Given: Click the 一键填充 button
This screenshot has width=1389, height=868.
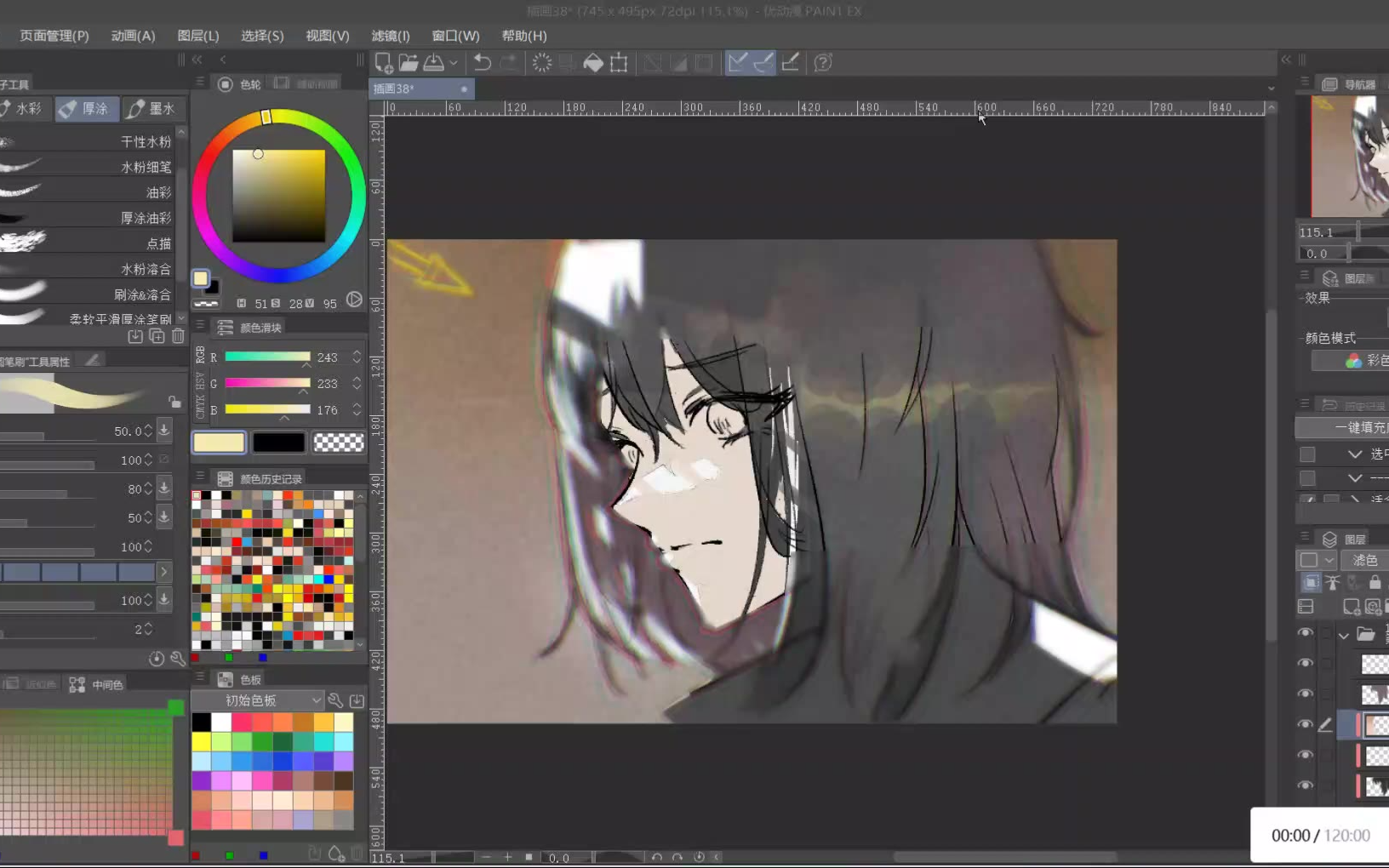Looking at the screenshot, I should 1353,427.
